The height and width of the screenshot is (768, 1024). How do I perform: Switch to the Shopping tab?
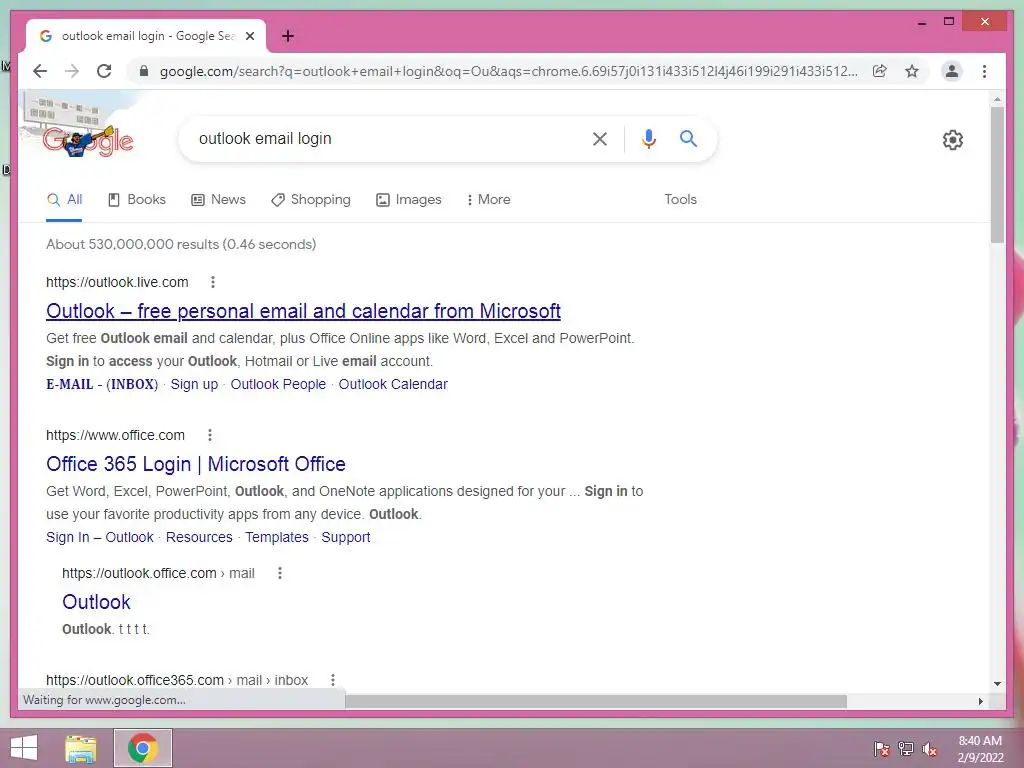pyautogui.click(x=311, y=200)
